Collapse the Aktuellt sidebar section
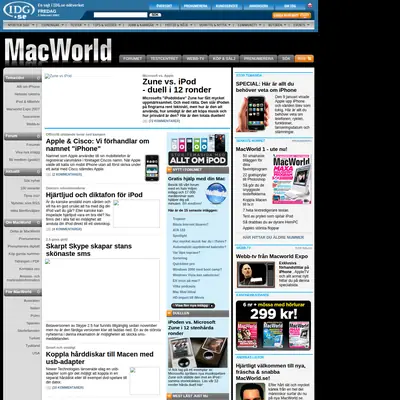 (x=39, y=172)
